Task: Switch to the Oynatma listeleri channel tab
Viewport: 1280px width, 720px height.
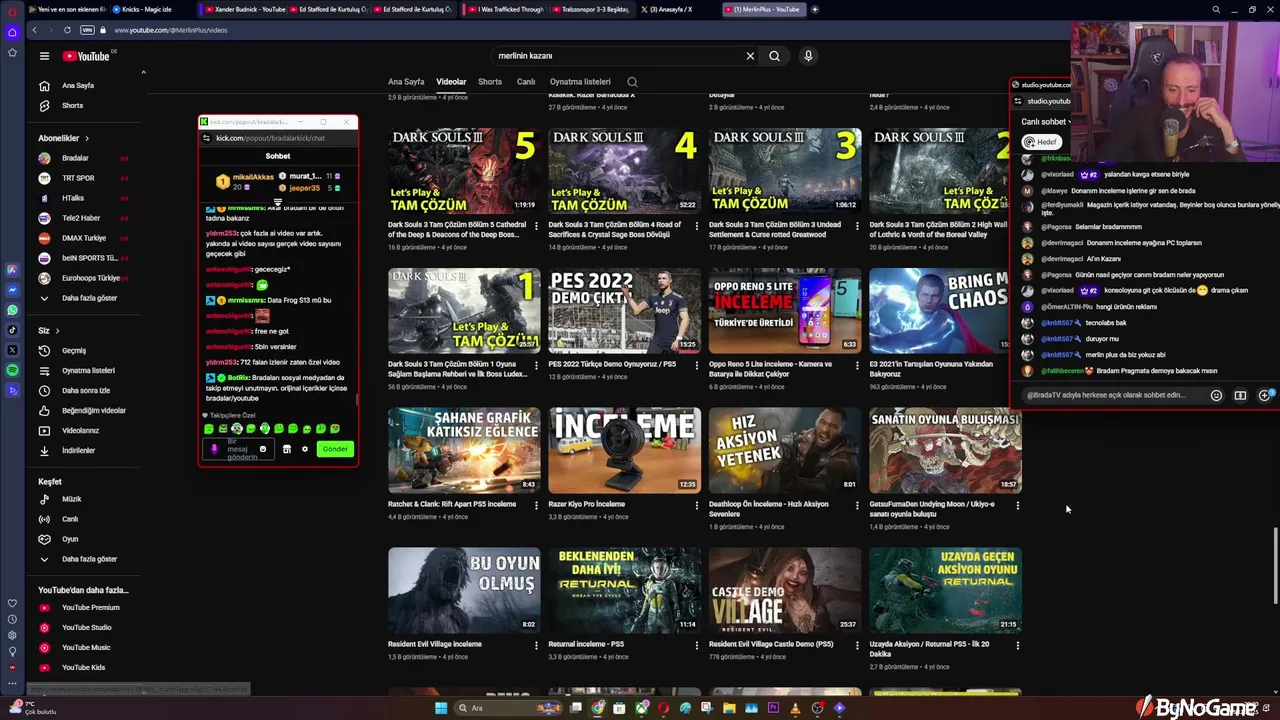Action: coord(580,82)
